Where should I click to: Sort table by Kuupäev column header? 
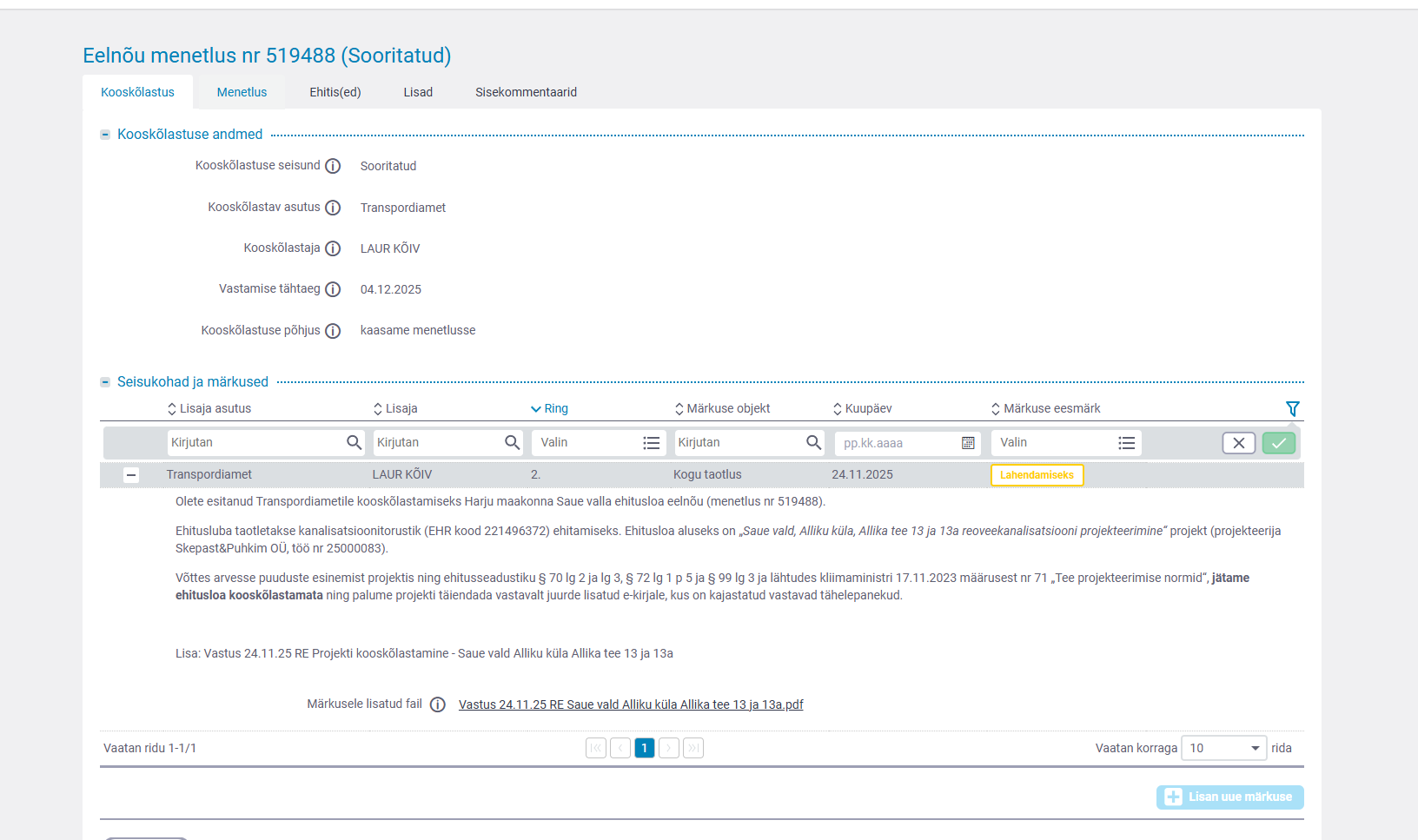click(867, 408)
